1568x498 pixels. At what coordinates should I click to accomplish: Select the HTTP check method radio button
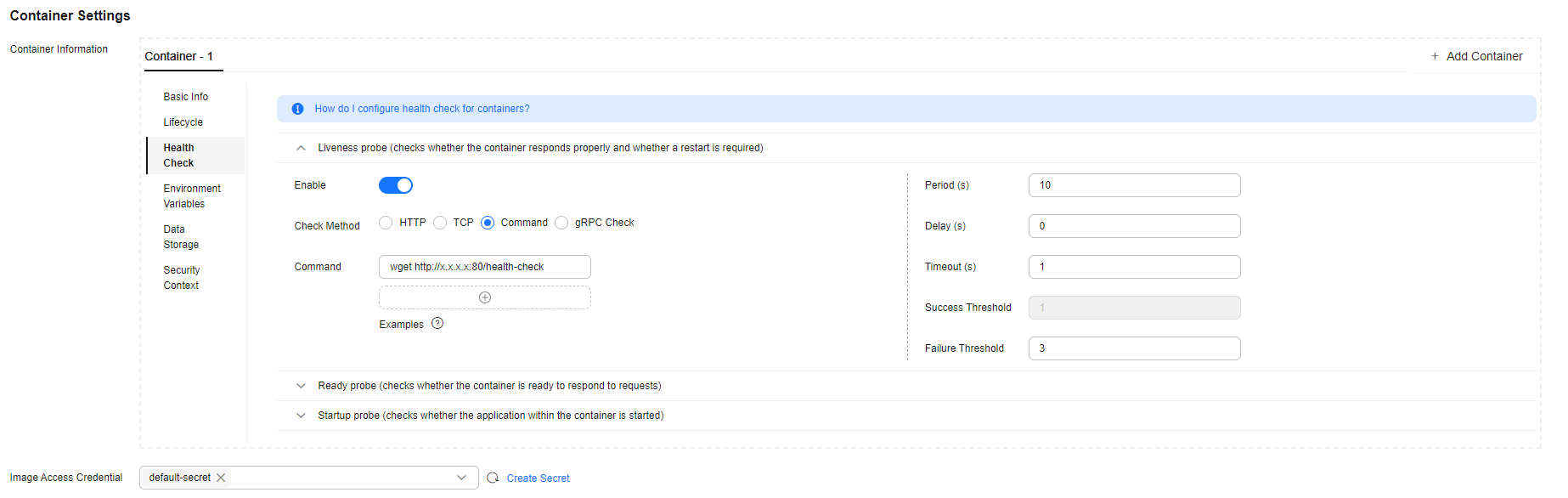pyautogui.click(x=386, y=223)
